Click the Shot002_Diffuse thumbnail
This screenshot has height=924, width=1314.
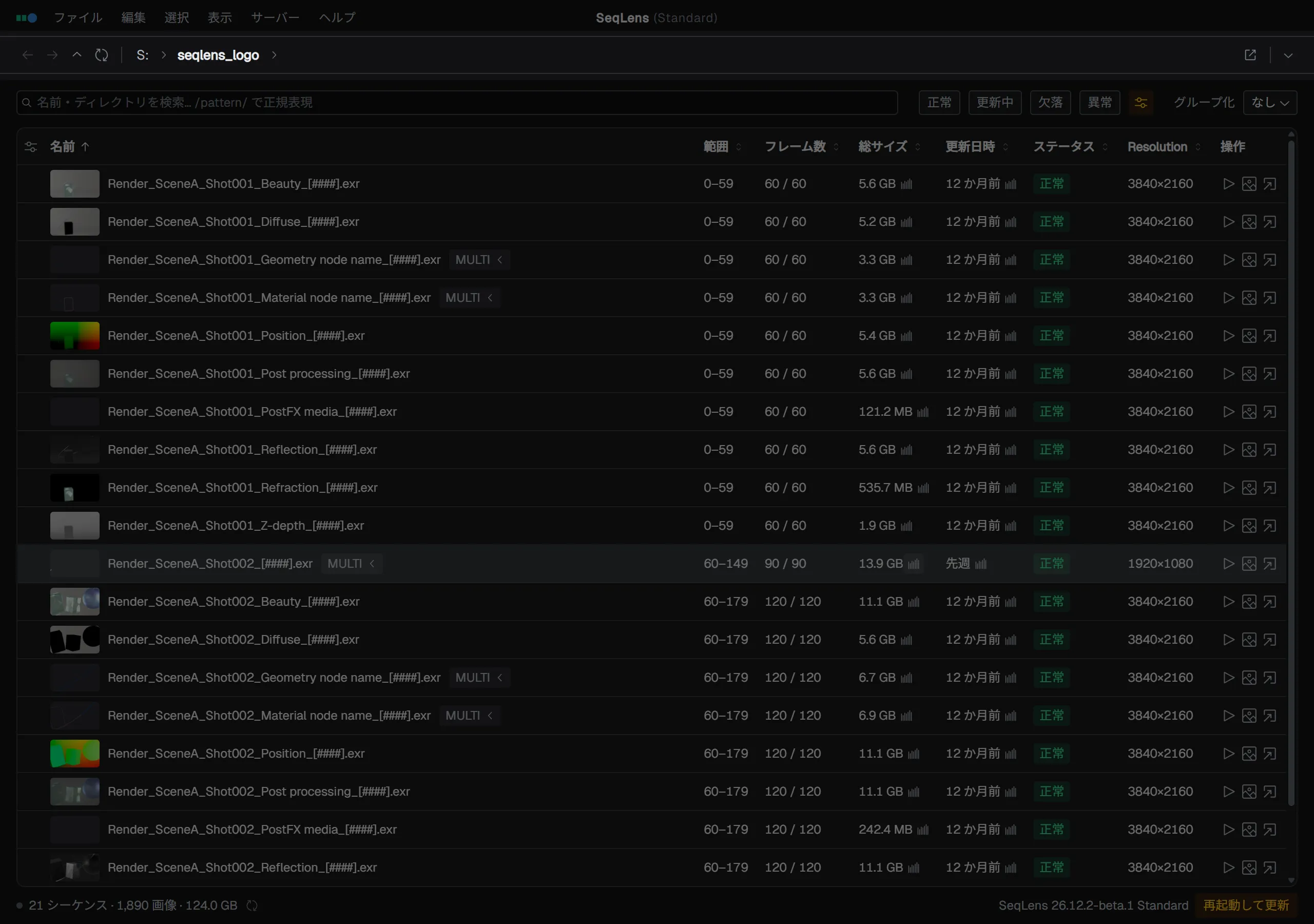click(x=74, y=640)
